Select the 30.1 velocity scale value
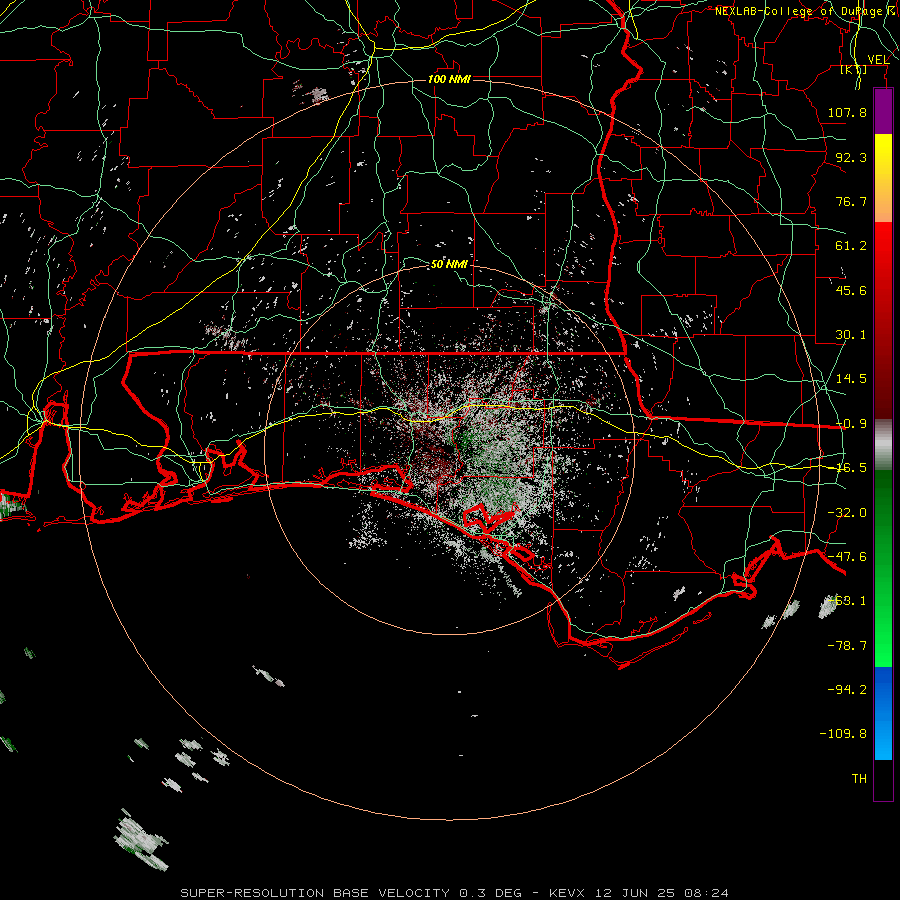 [x=851, y=335]
